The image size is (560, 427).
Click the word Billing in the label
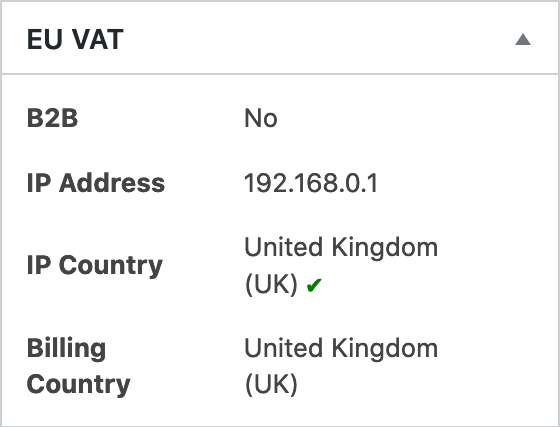[66, 349]
